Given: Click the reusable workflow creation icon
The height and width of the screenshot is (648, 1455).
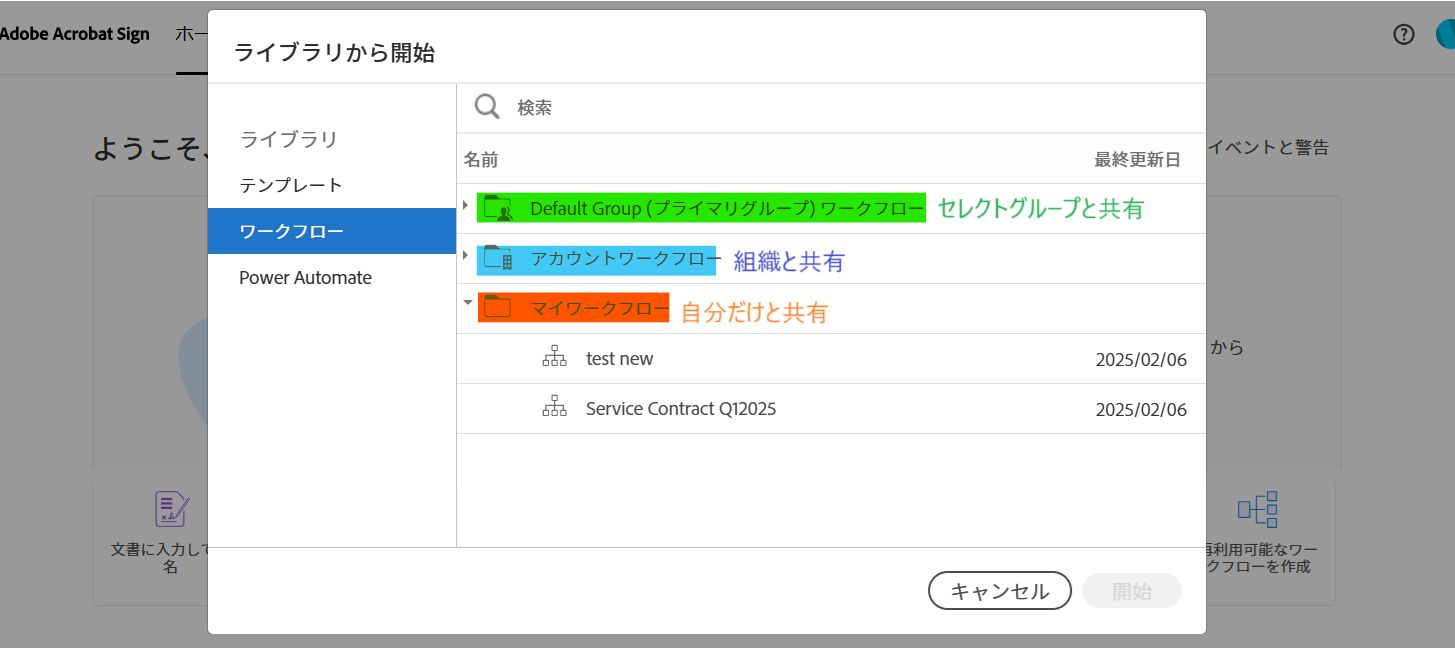Looking at the screenshot, I should pyautogui.click(x=1258, y=509).
